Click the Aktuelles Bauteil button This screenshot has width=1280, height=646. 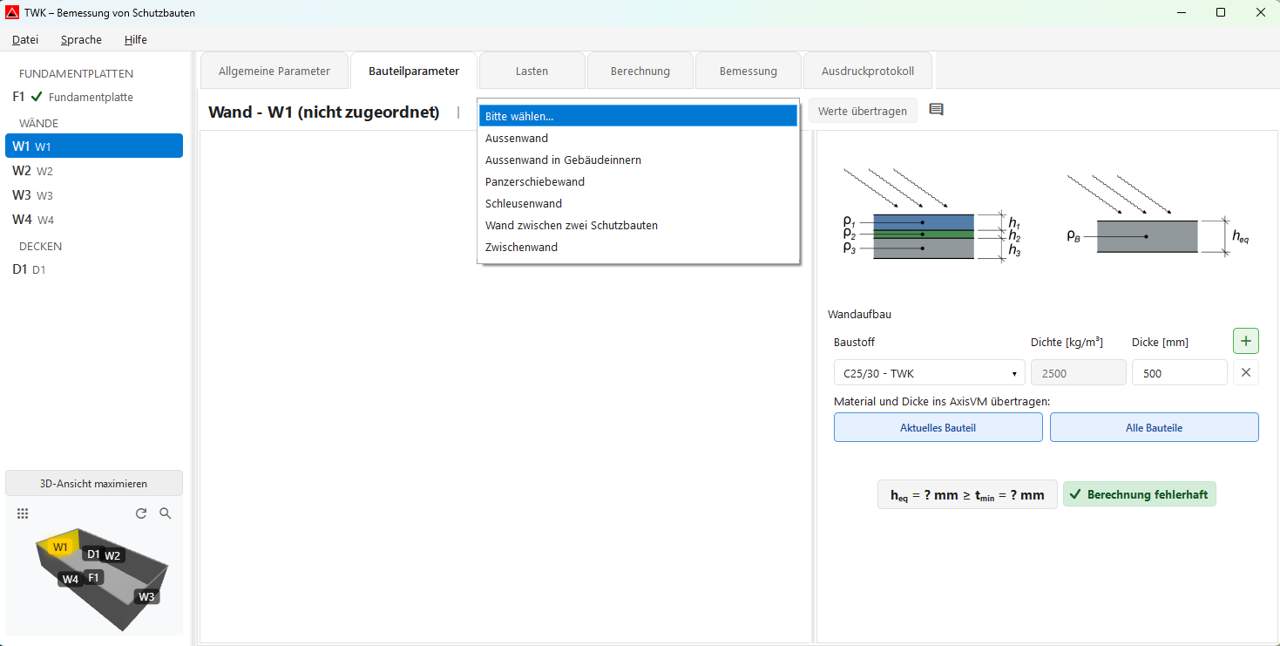click(x=937, y=427)
